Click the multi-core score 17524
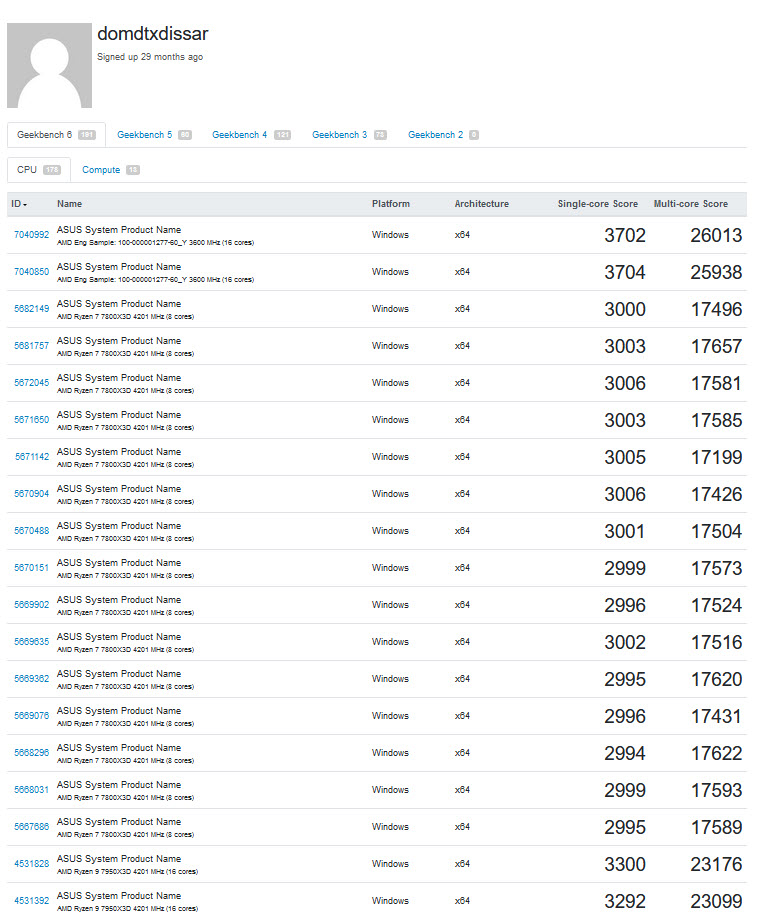The image size is (761, 917). (717, 605)
